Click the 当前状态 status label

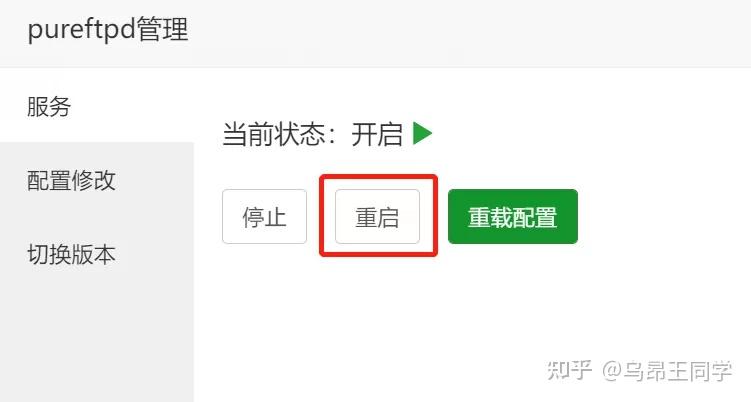[274, 134]
